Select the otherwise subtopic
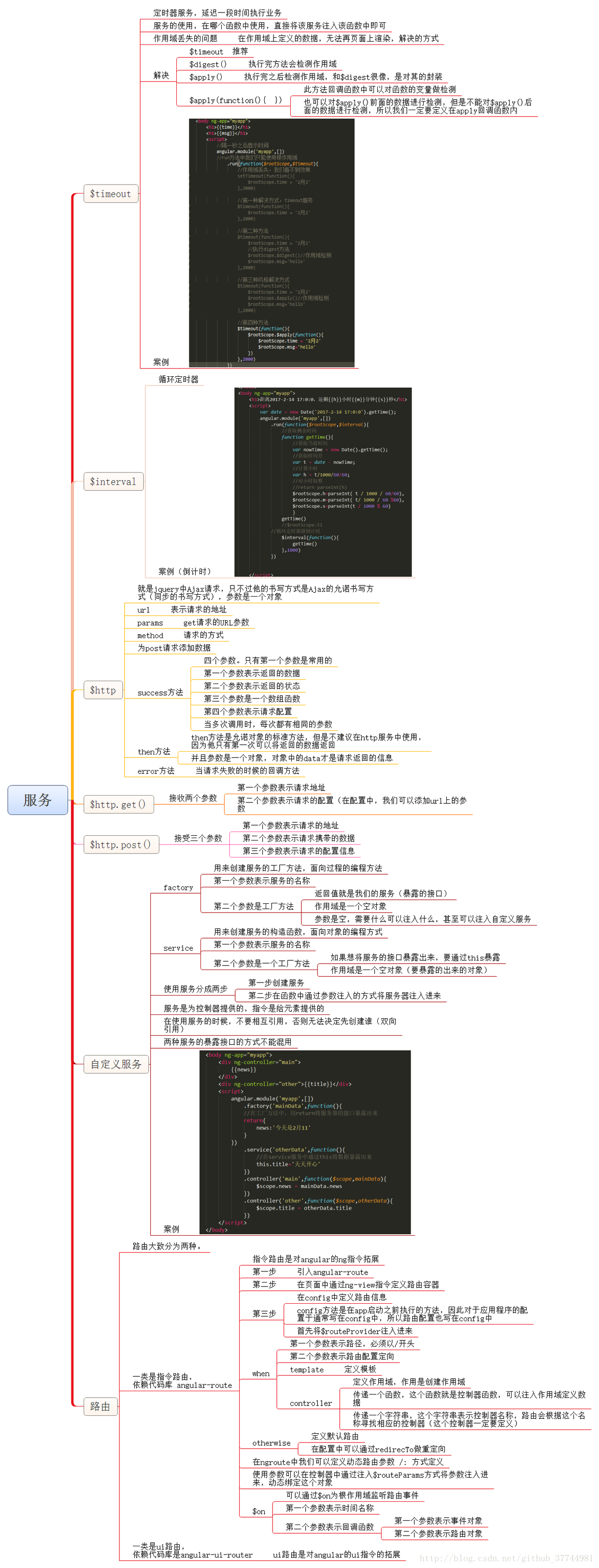Screen dimensions: 599x1568 (x=271, y=1442)
